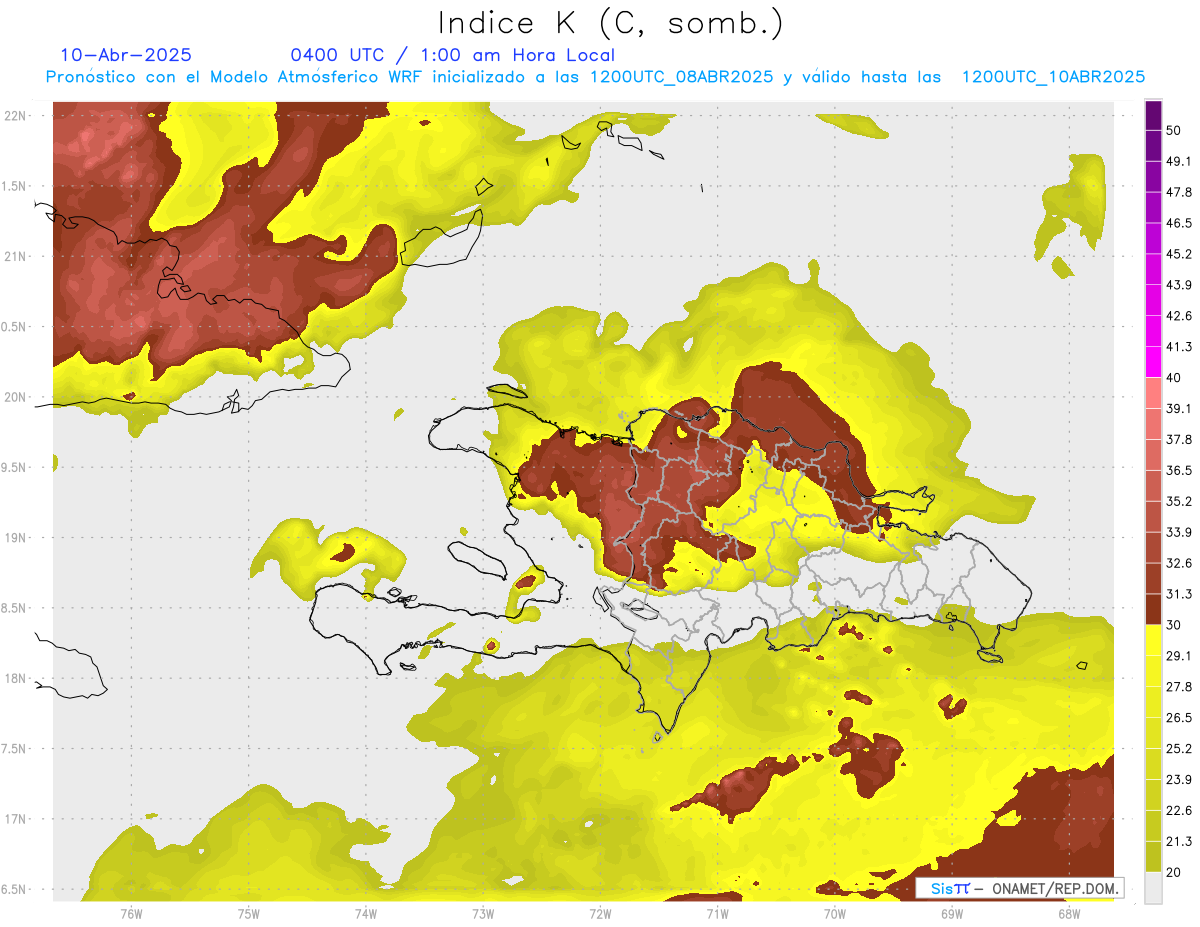Click the legend value '23.9'
Viewport: 1200px width, 927px height.
1180,780
